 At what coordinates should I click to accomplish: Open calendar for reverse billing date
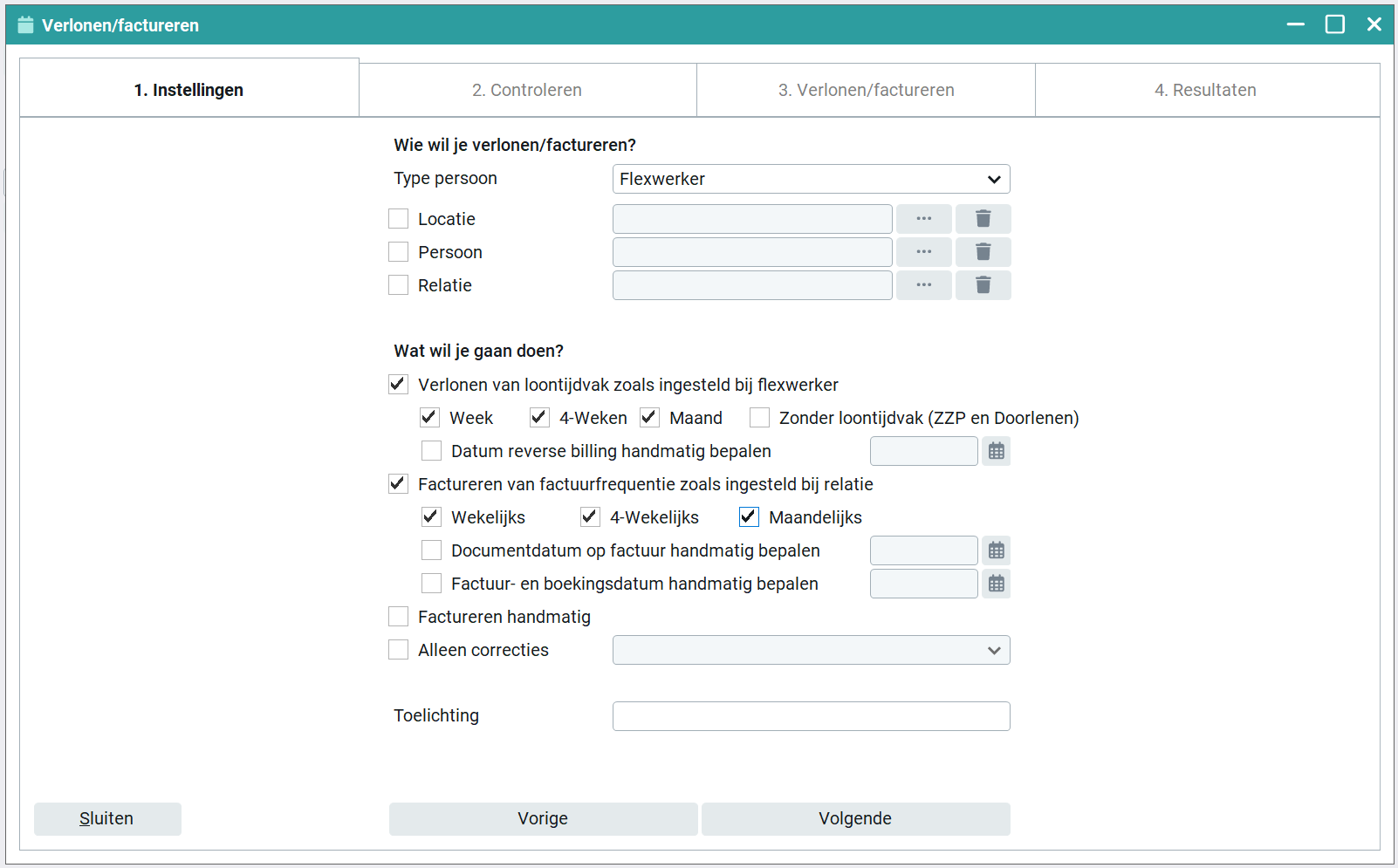point(996,452)
